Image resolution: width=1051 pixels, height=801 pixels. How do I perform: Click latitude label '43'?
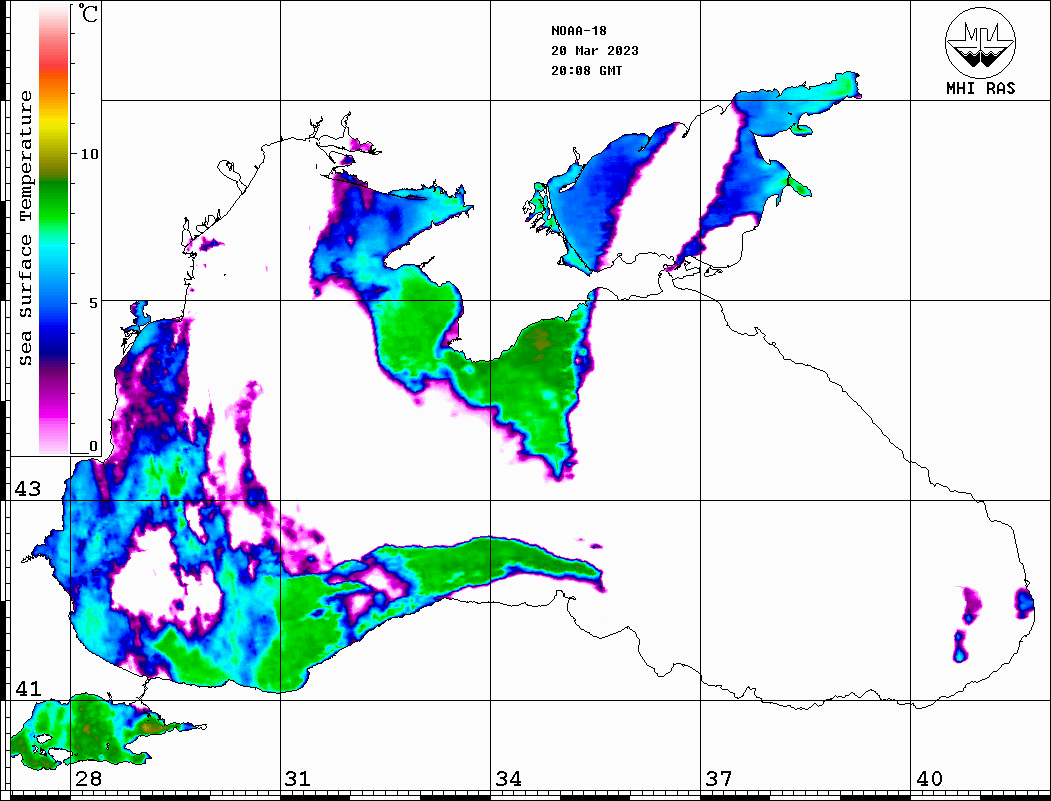[x=28, y=489]
